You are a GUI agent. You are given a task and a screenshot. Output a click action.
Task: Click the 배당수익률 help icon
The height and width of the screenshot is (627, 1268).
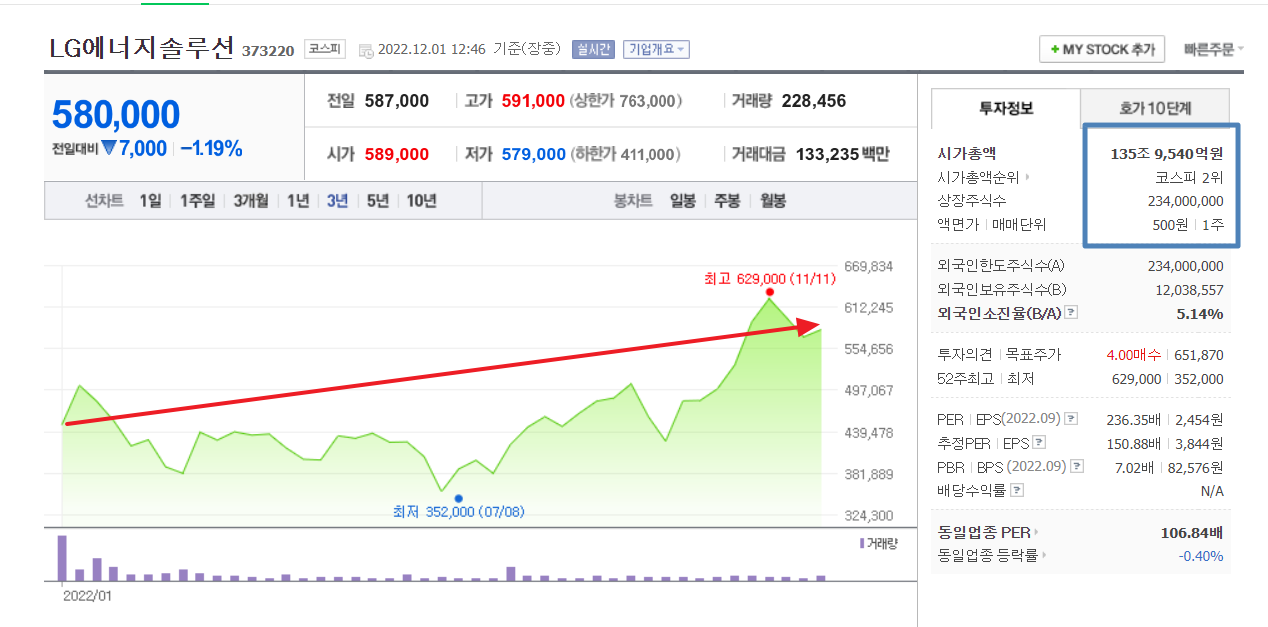[x=1015, y=488]
